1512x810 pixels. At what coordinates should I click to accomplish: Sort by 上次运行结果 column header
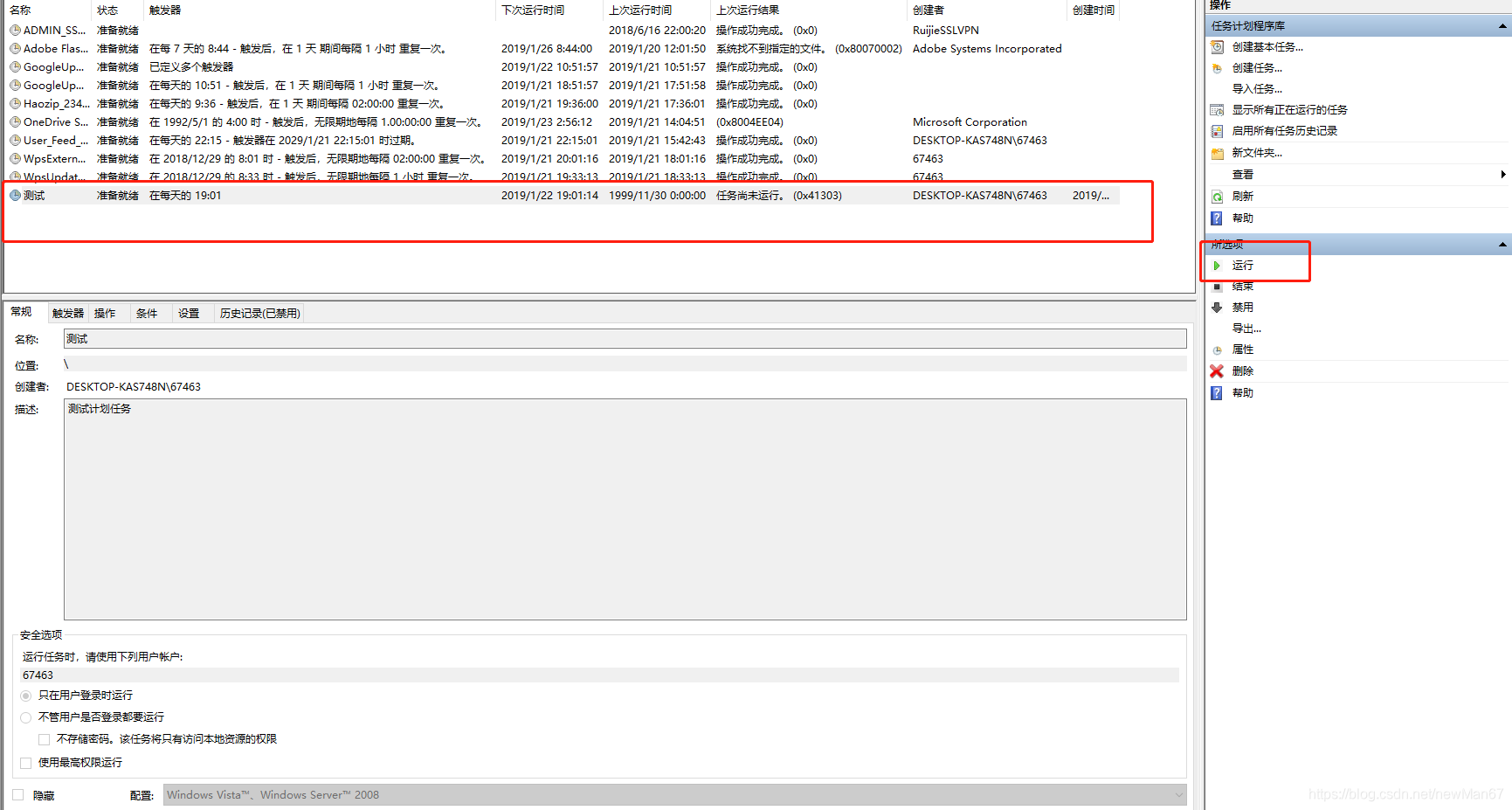tap(808, 10)
